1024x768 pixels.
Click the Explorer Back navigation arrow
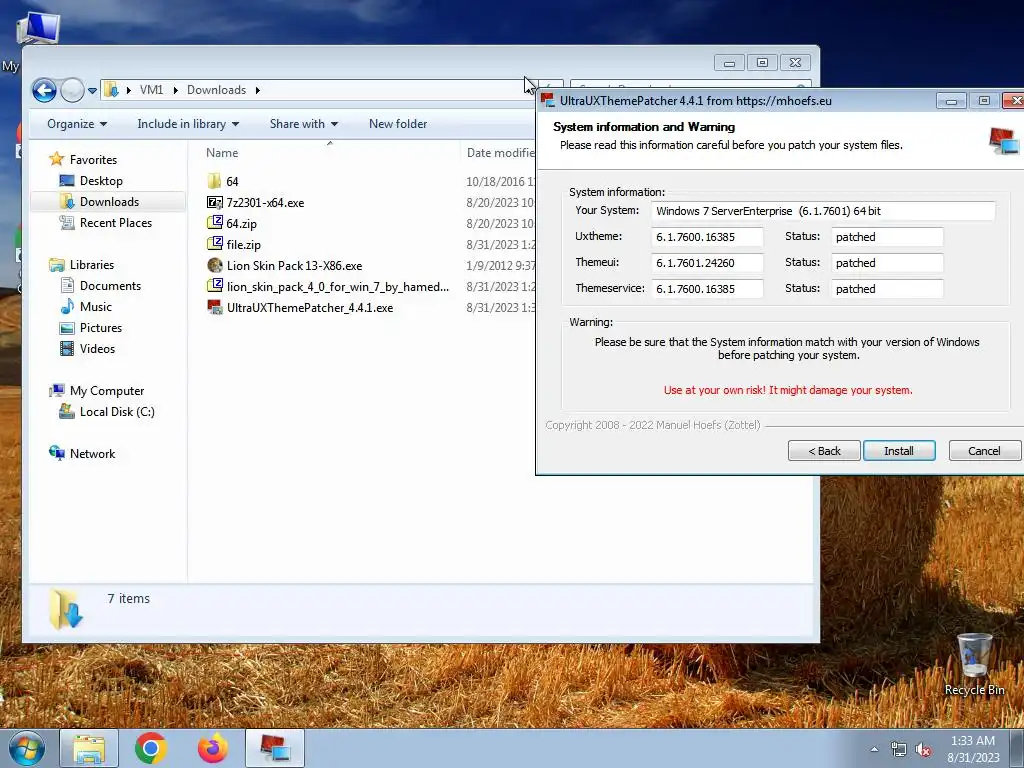tap(44, 90)
